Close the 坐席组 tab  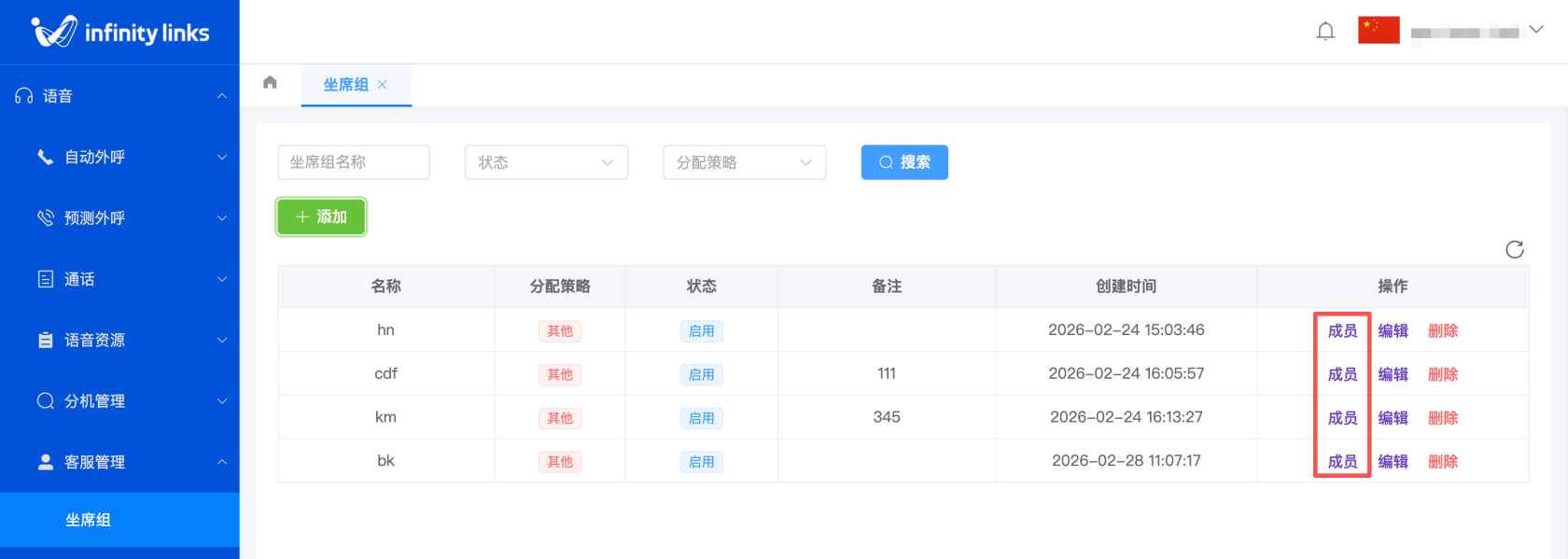[x=383, y=85]
